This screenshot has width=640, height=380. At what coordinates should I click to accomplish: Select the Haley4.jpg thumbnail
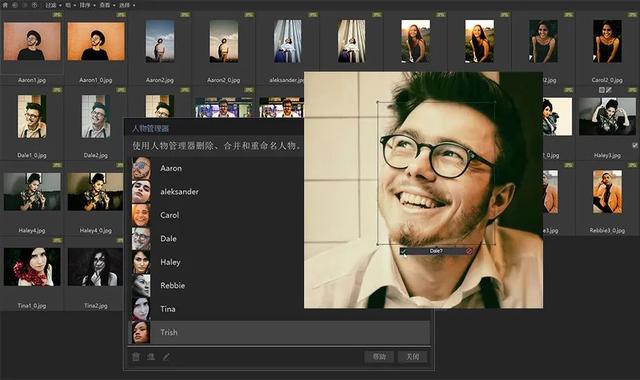click(32, 191)
